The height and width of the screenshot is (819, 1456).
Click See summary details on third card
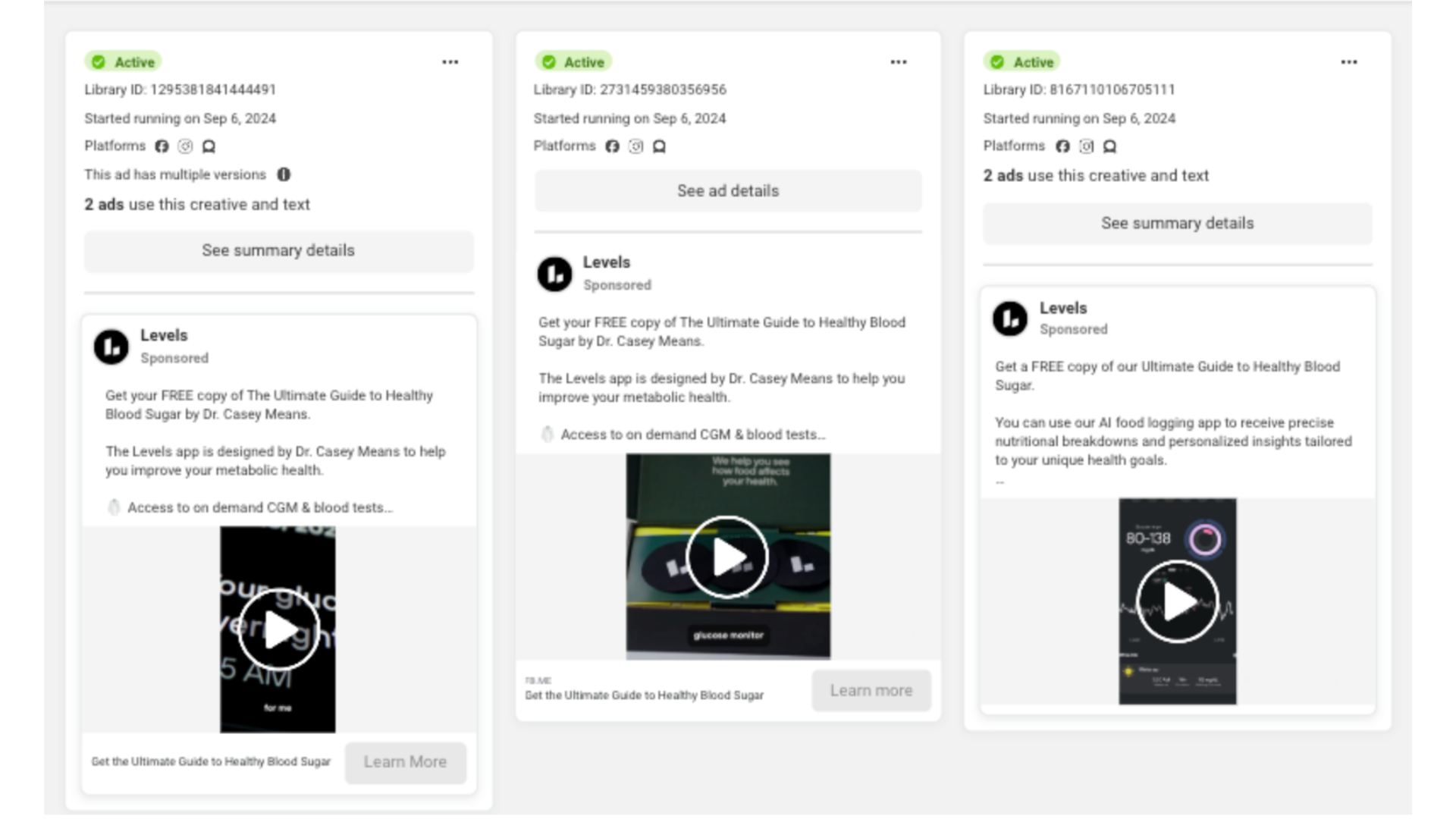(1177, 224)
